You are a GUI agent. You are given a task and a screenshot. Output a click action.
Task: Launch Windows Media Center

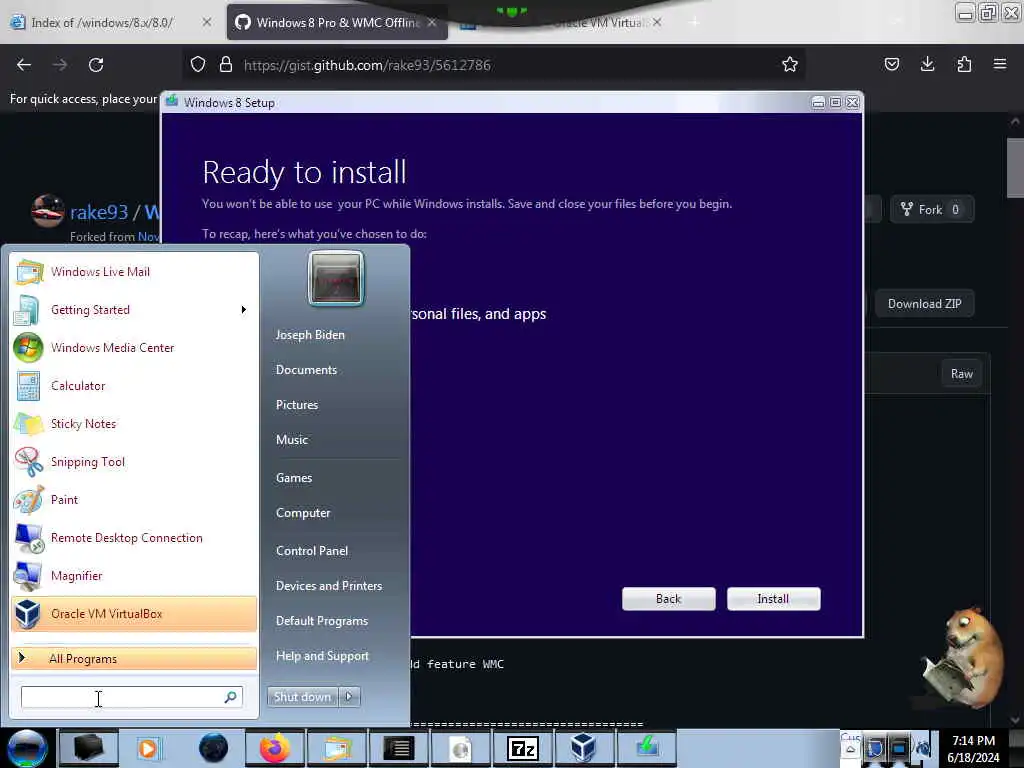(134, 347)
